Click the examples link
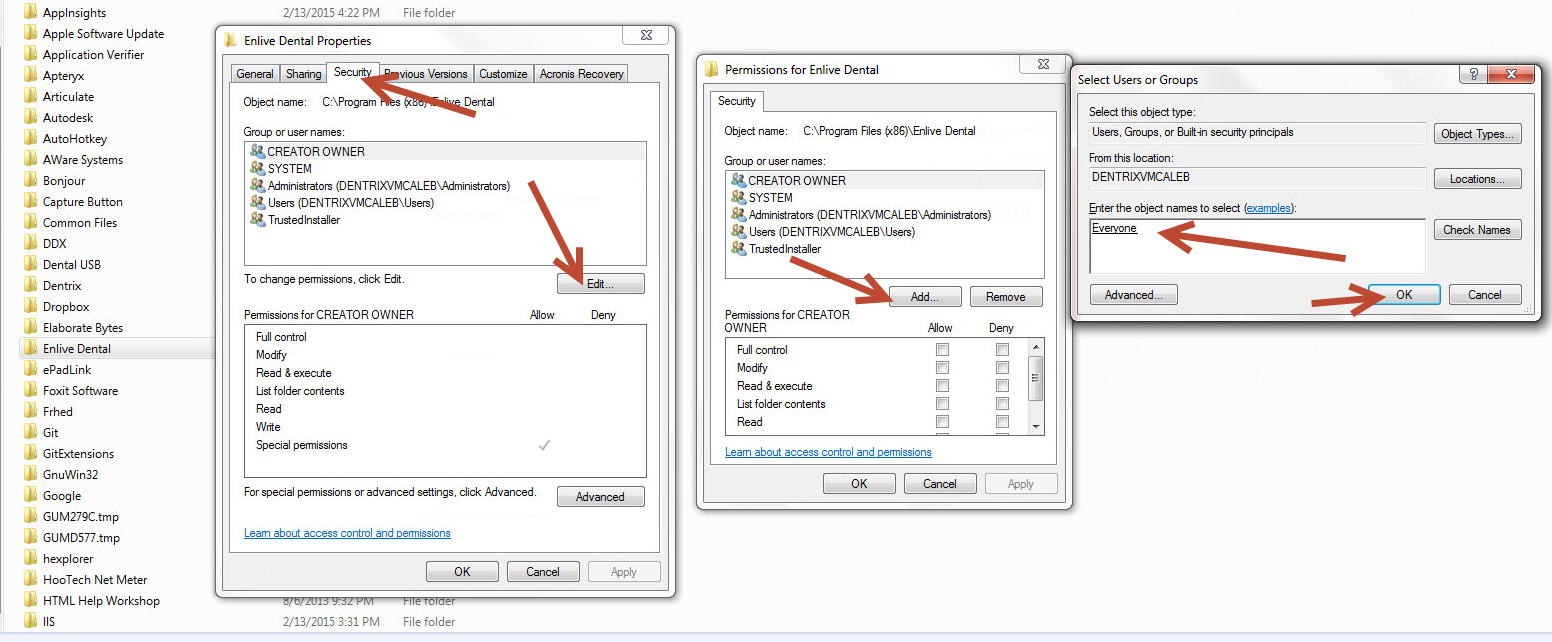1552x642 pixels. (1268, 208)
